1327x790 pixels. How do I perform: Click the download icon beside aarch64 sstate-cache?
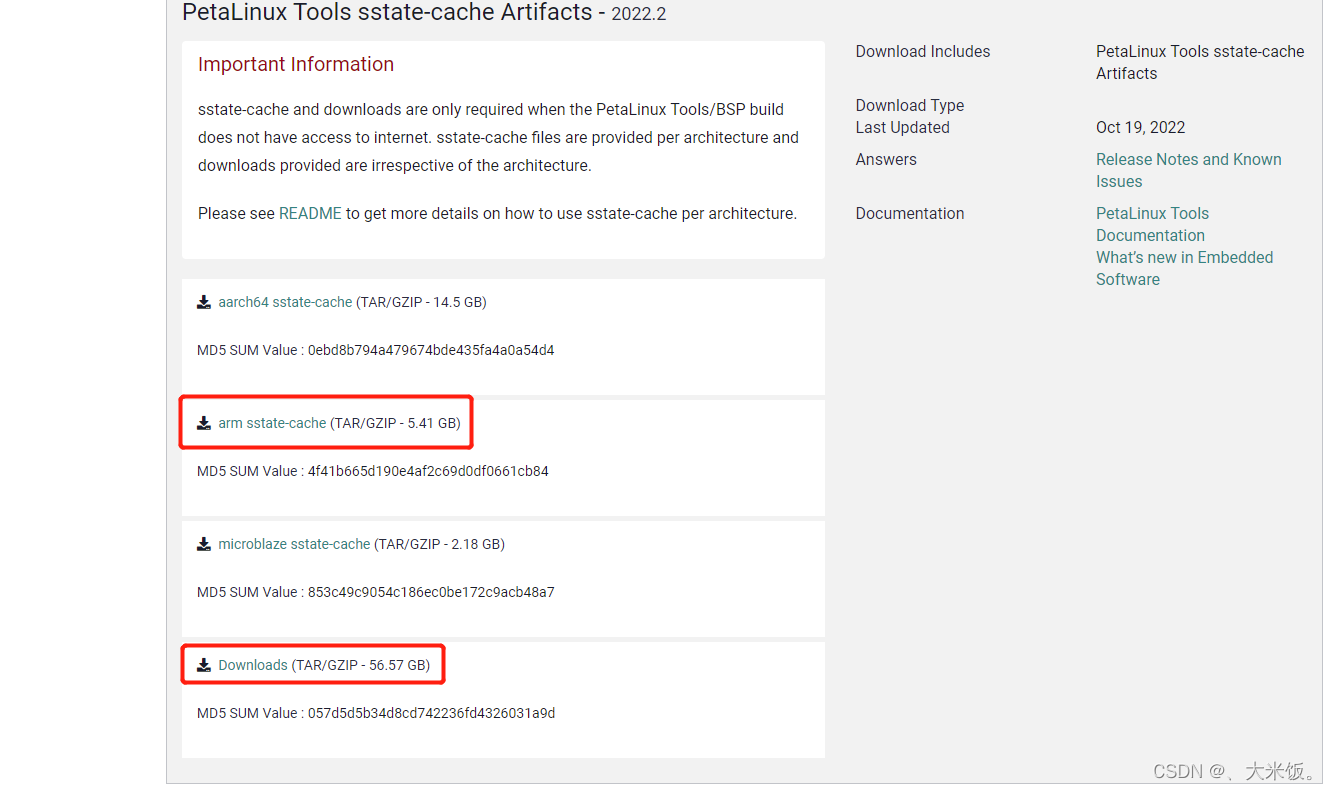pos(204,302)
